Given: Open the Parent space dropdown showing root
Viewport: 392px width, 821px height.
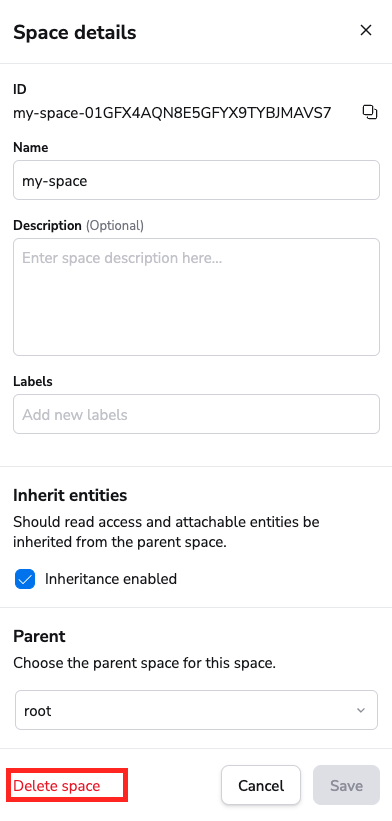Looking at the screenshot, I should (x=196, y=711).
